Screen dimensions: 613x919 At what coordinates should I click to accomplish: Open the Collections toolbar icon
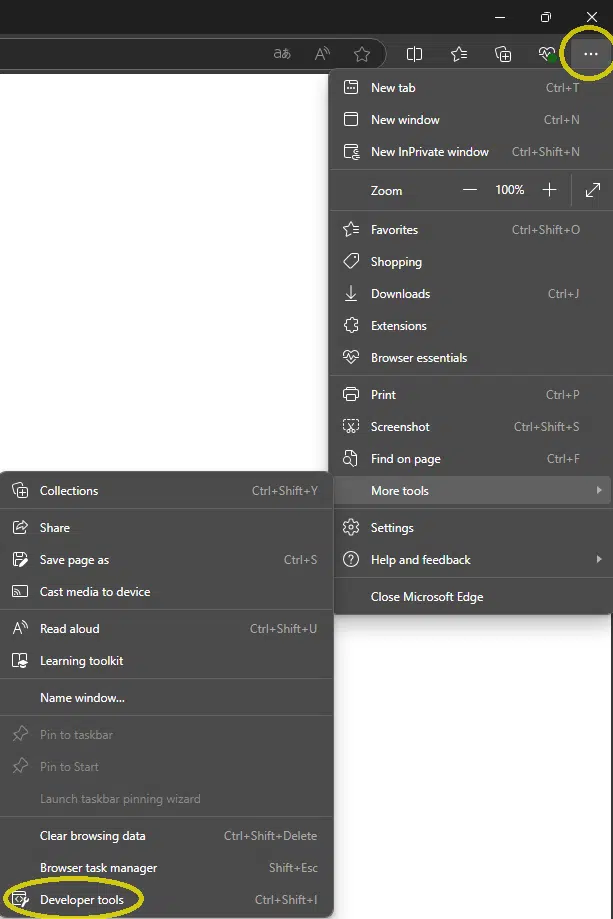pyautogui.click(x=503, y=54)
